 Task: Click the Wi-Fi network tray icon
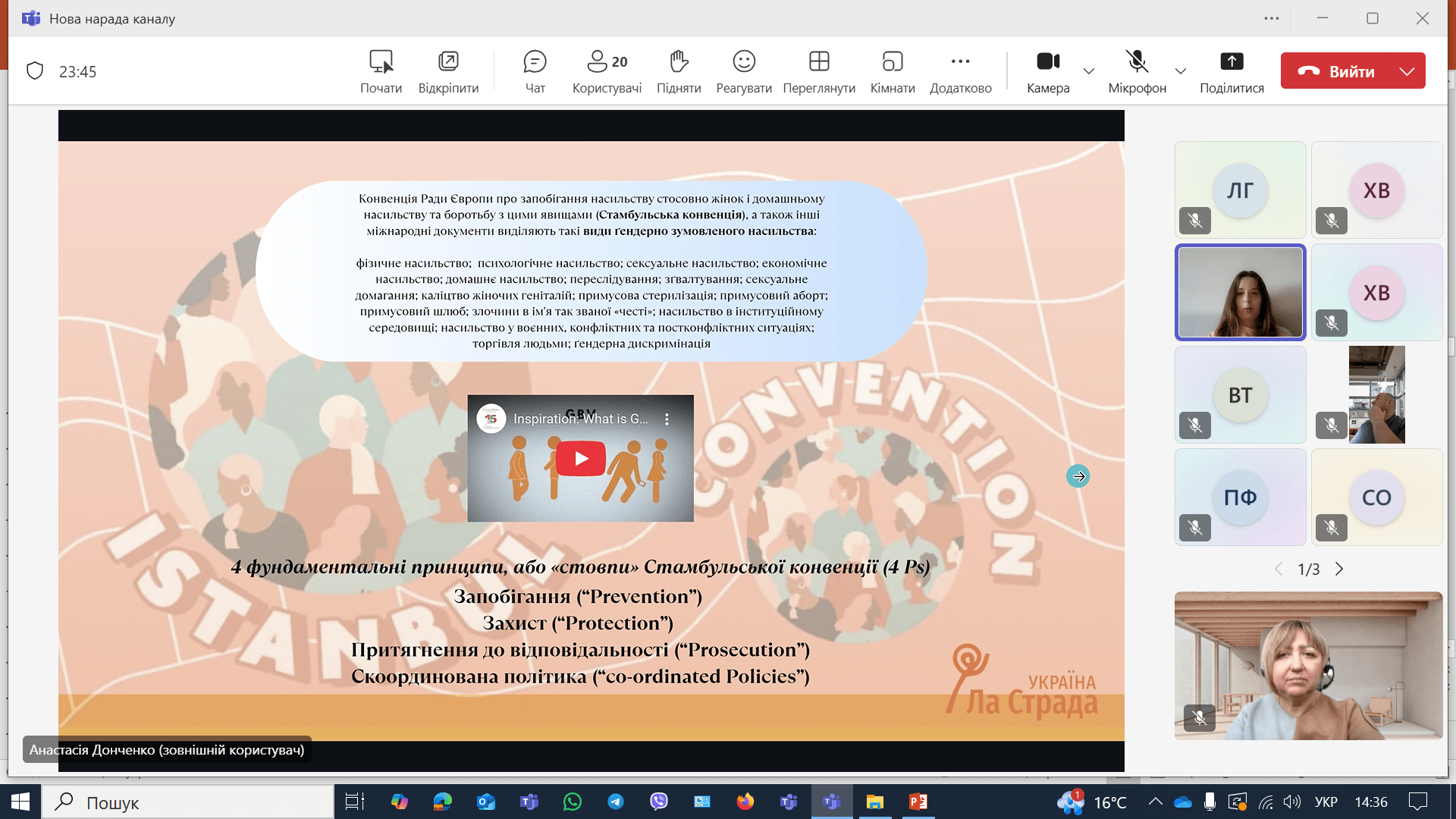(1266, 802)
